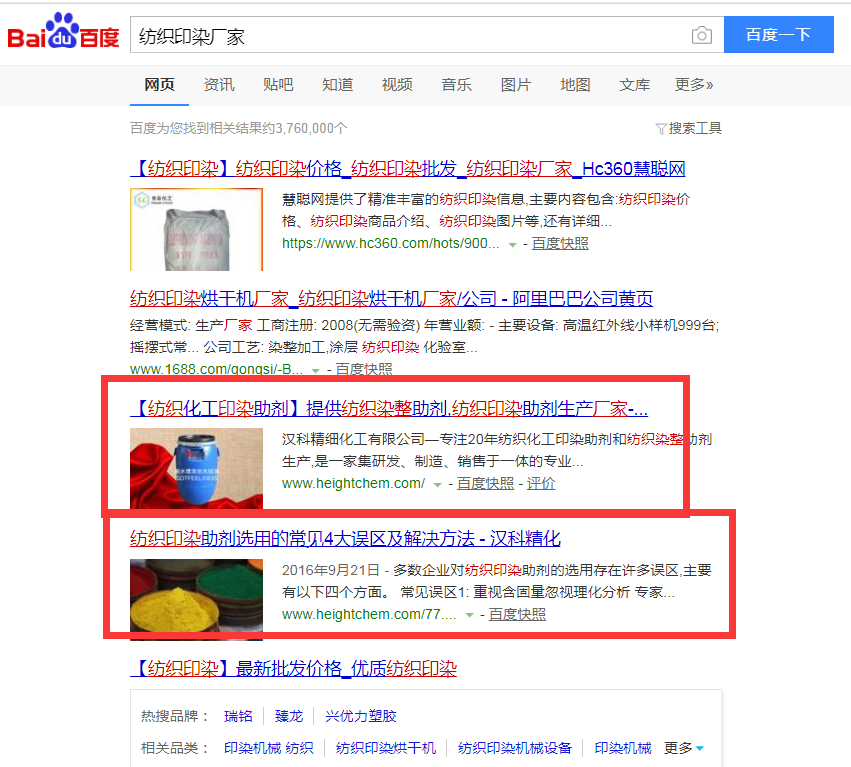Click the camera image search icon

click(701, 35)
